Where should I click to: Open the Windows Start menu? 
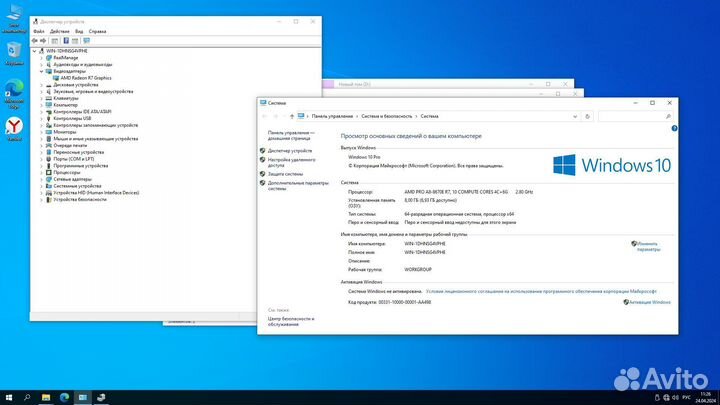coord(9,398)
